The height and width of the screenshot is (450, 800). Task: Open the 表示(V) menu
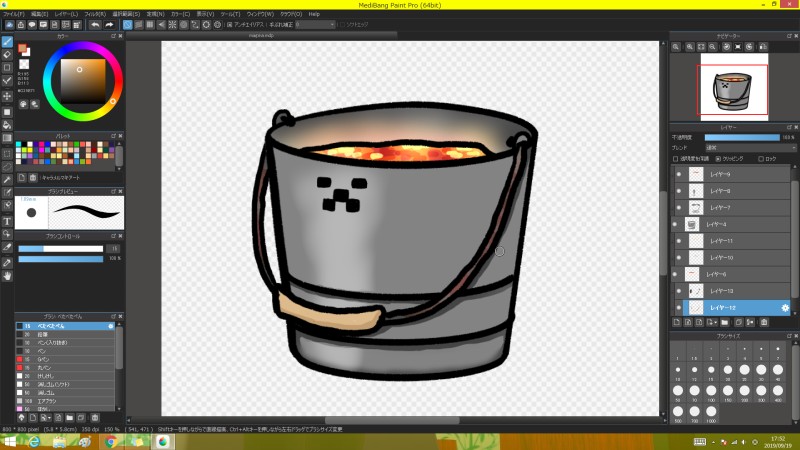205,14
